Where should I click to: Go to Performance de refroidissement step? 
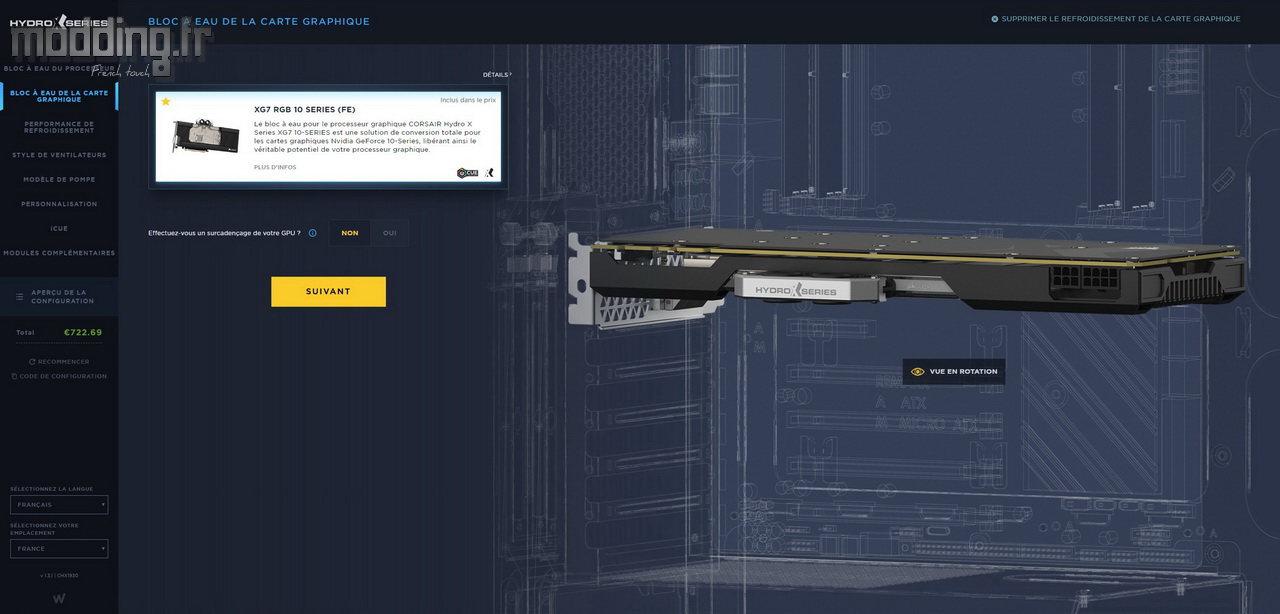pyautogui.click(x=59, y=127)
